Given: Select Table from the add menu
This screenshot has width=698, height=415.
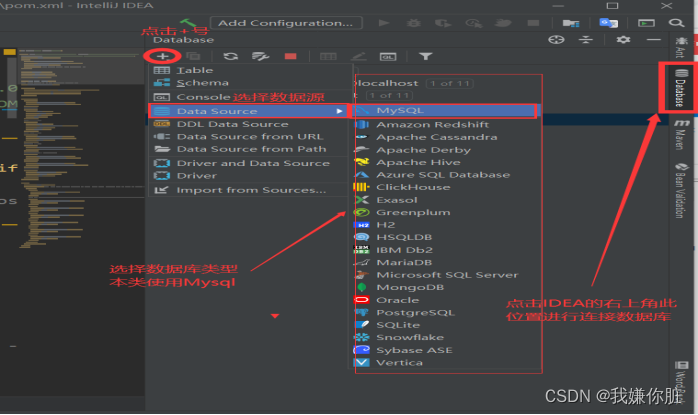Looking at the screenshot, I should click(x=249, y=70).
